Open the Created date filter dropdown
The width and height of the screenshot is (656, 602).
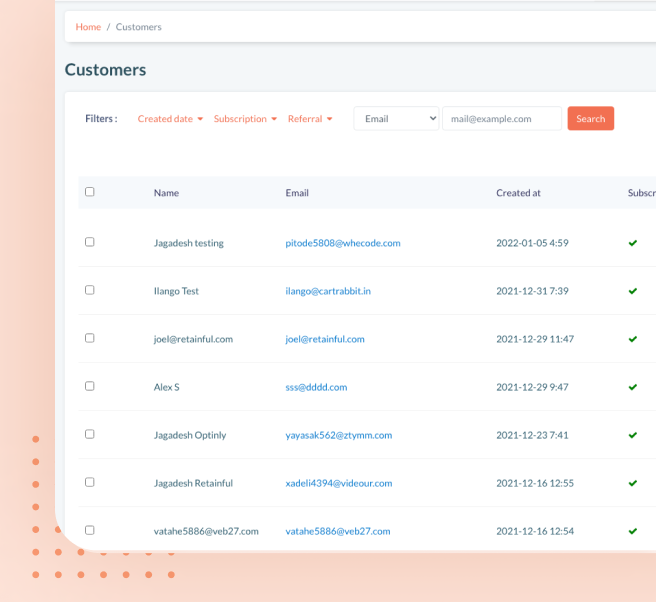pyautogui.click(x=170, y=119)
